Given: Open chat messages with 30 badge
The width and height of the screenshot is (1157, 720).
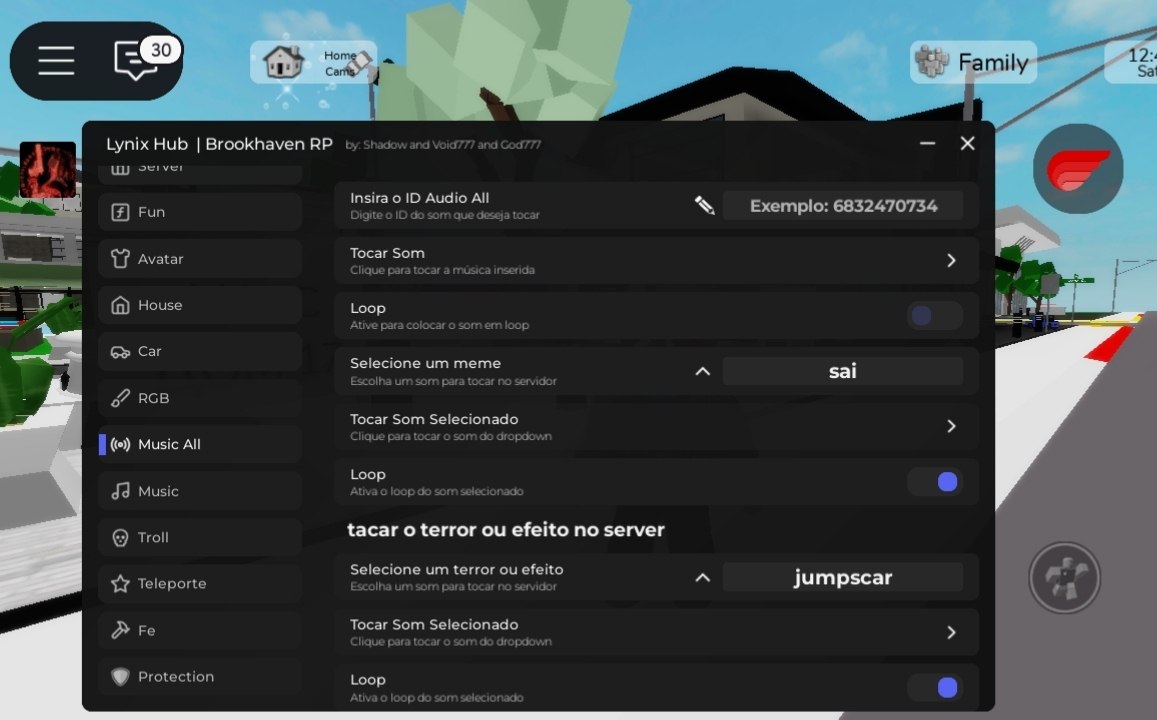Looking at the screenshot, I should pos(136,60).
